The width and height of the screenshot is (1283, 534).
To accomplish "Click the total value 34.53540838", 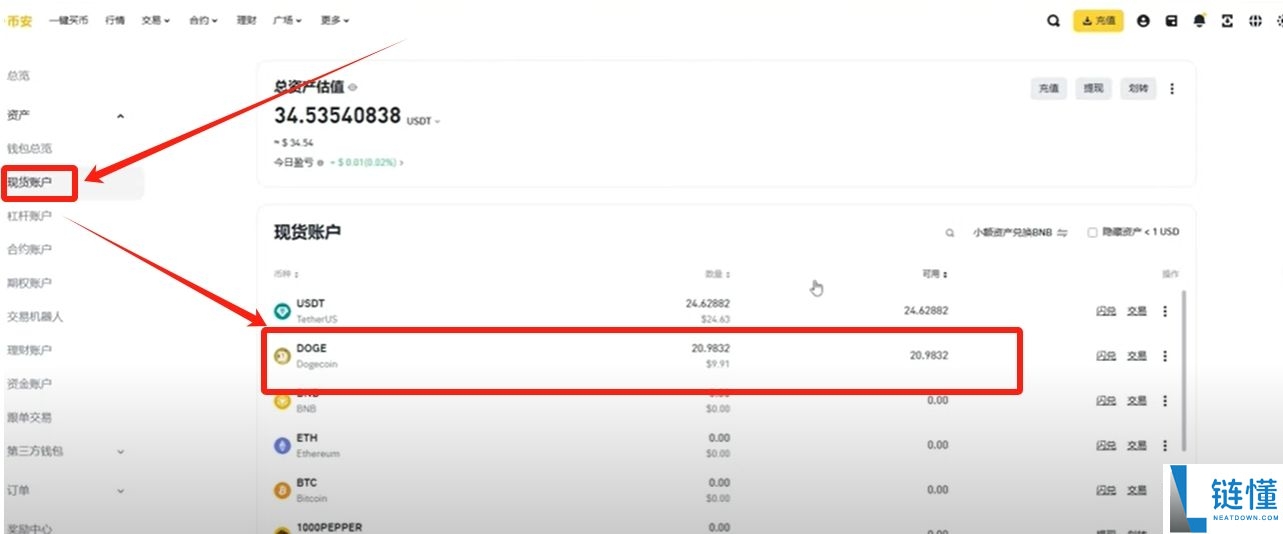I will tap(338, 115).
